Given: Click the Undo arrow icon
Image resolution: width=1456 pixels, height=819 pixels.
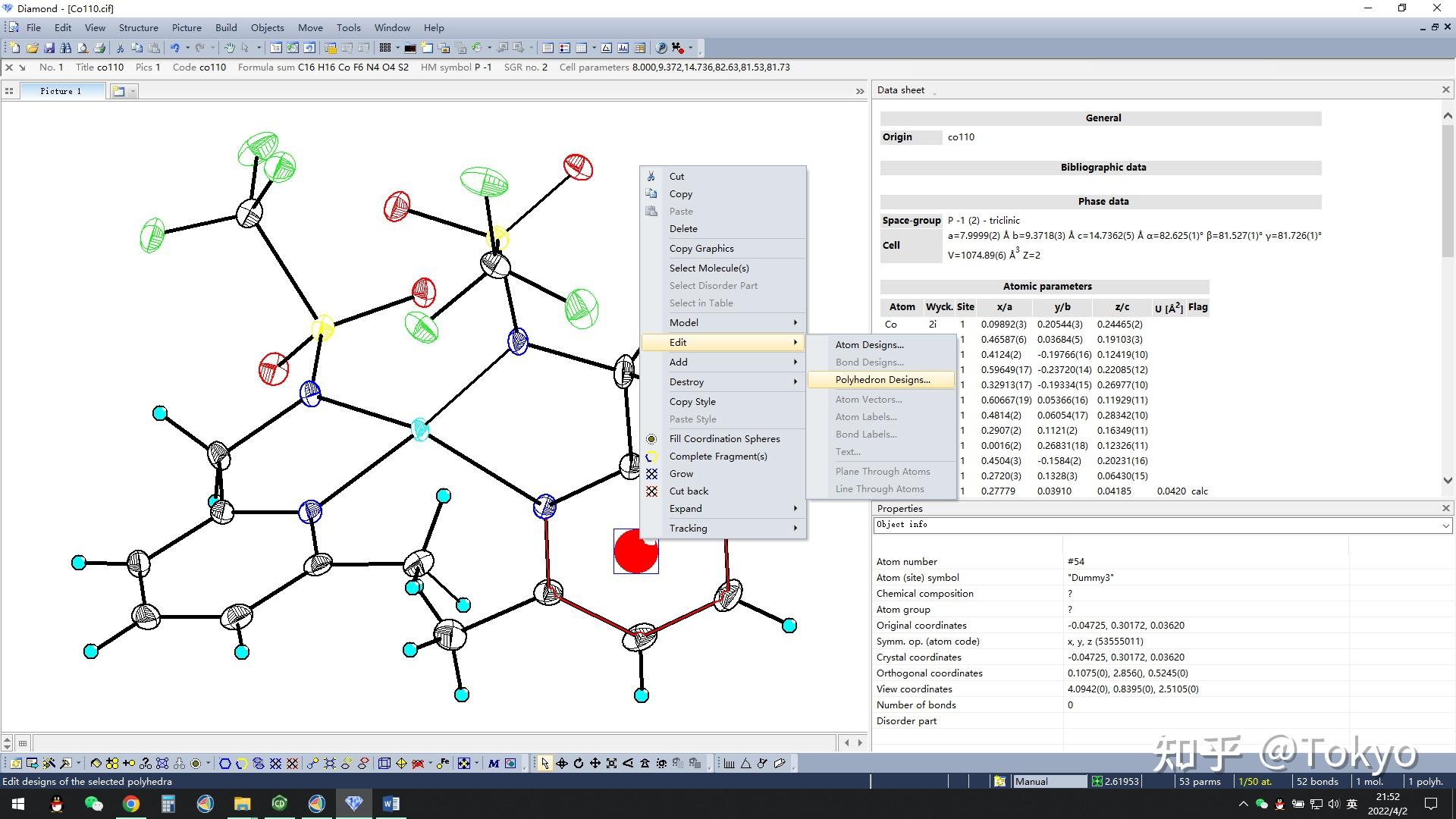Looking at the screenshot, I should point(174,48).
